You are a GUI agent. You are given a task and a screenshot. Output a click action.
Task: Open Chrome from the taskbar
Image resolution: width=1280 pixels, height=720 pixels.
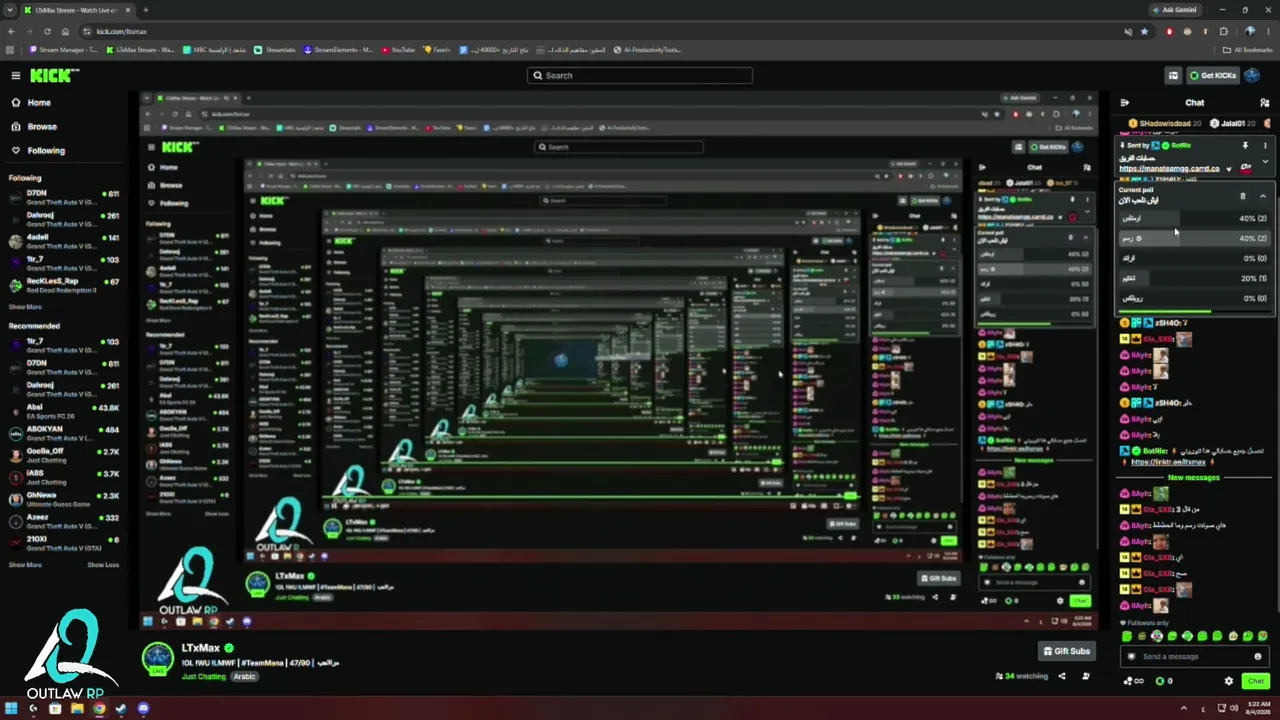coord(99,709)
